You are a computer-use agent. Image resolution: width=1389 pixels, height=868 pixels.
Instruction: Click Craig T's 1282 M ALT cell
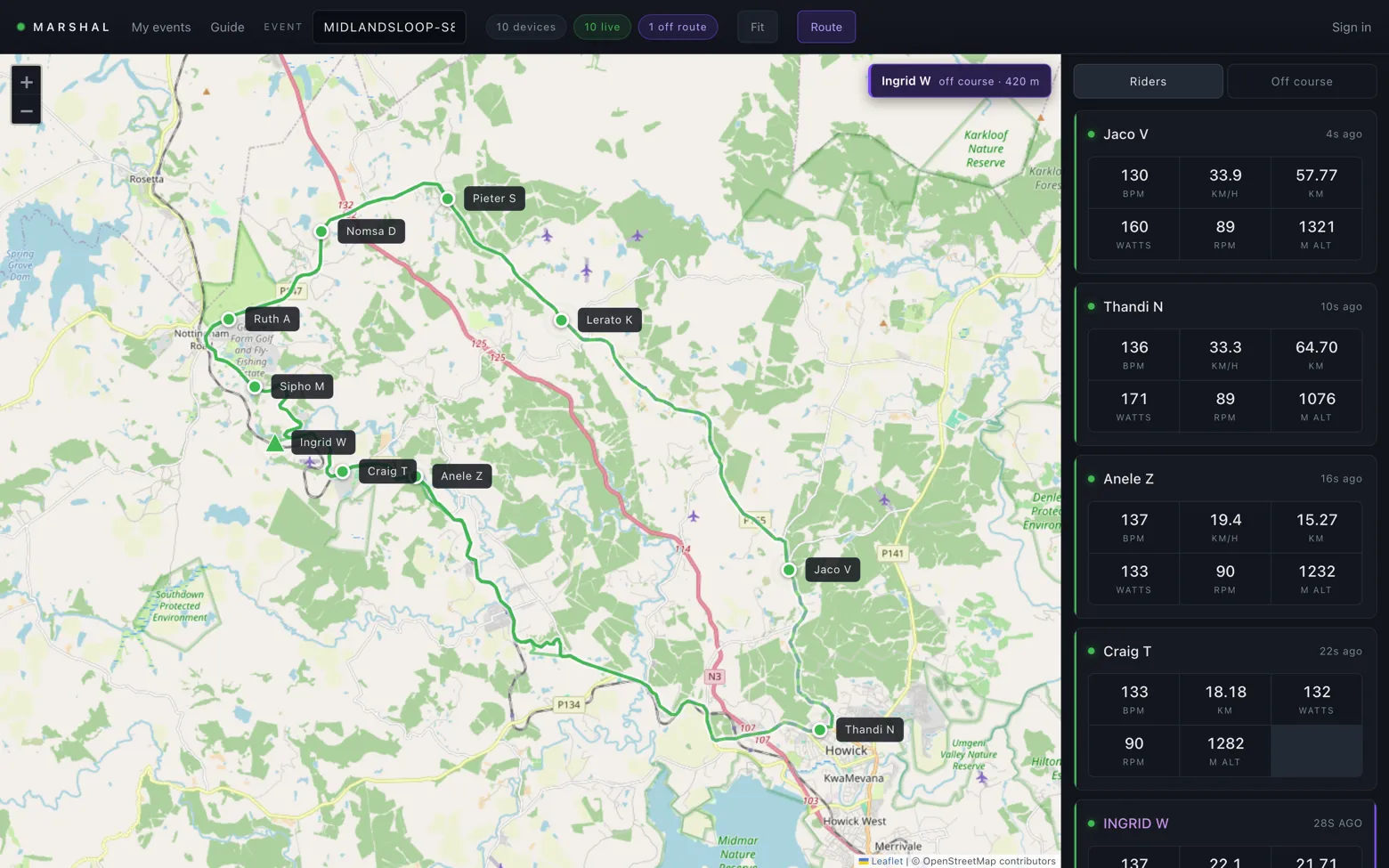(1225, 750)
